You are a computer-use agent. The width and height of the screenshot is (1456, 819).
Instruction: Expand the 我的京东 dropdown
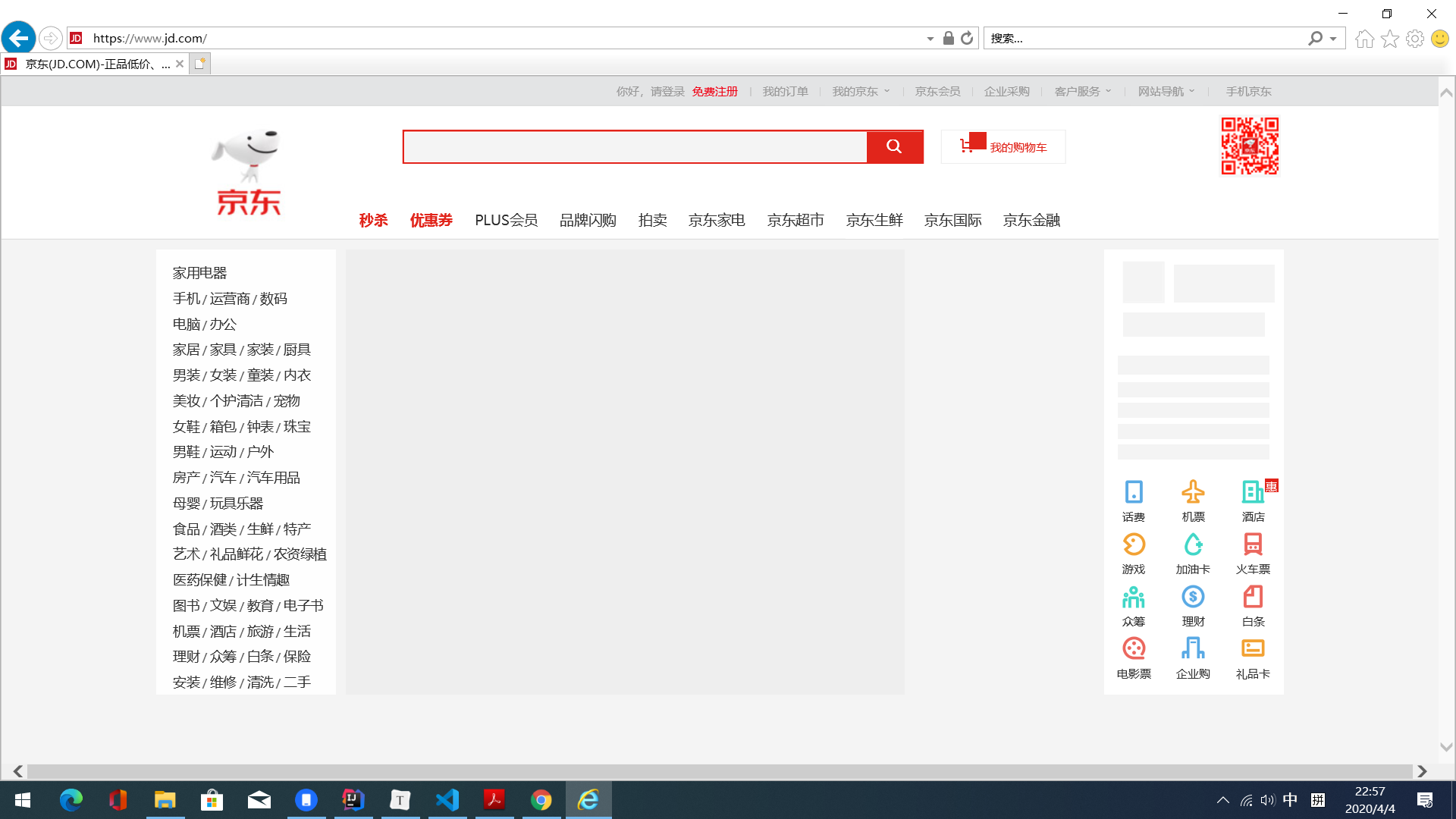(861, 92)
